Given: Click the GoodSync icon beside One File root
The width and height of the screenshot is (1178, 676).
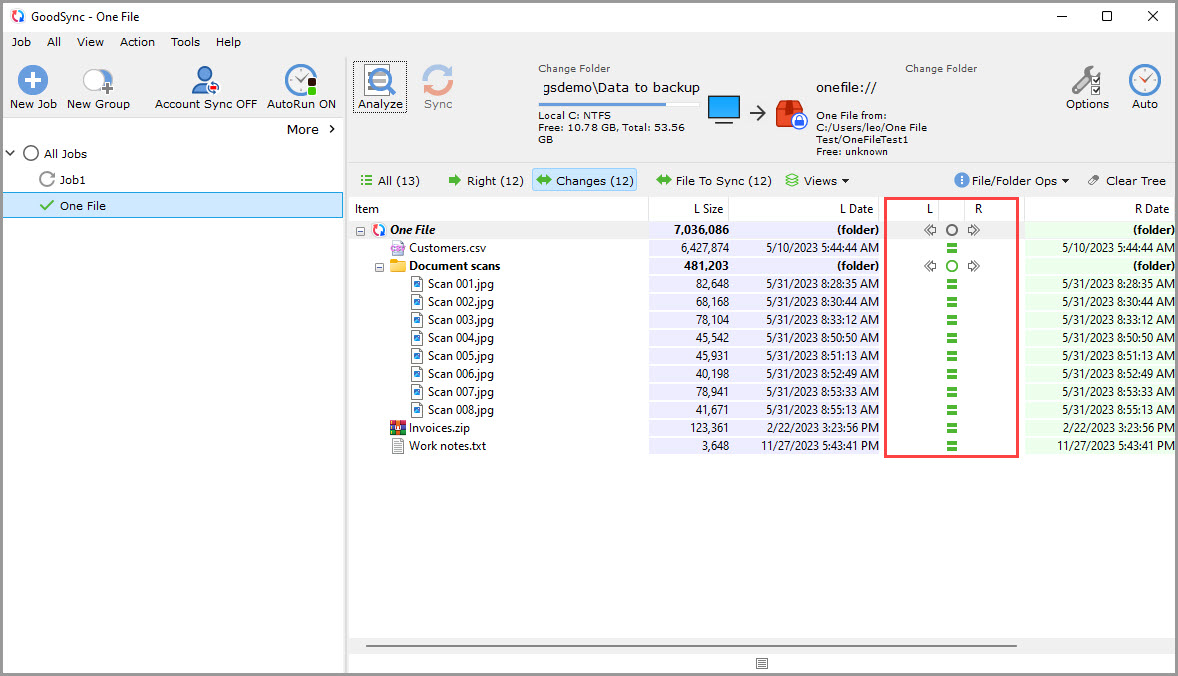Looking at the screenshot, I should pyautogui.click(x=379, y=230).
